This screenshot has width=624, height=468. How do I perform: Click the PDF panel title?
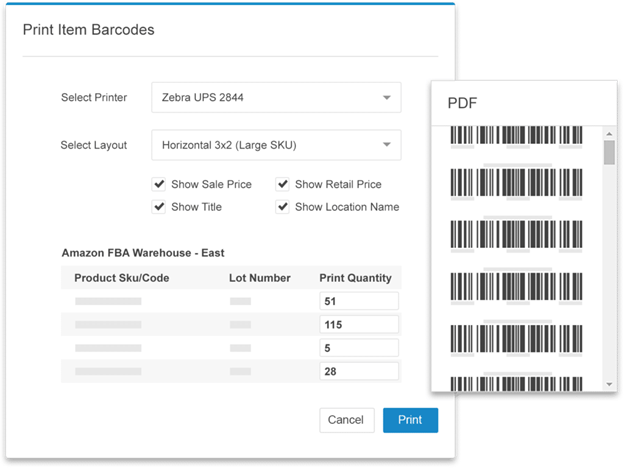click(462, 103)
